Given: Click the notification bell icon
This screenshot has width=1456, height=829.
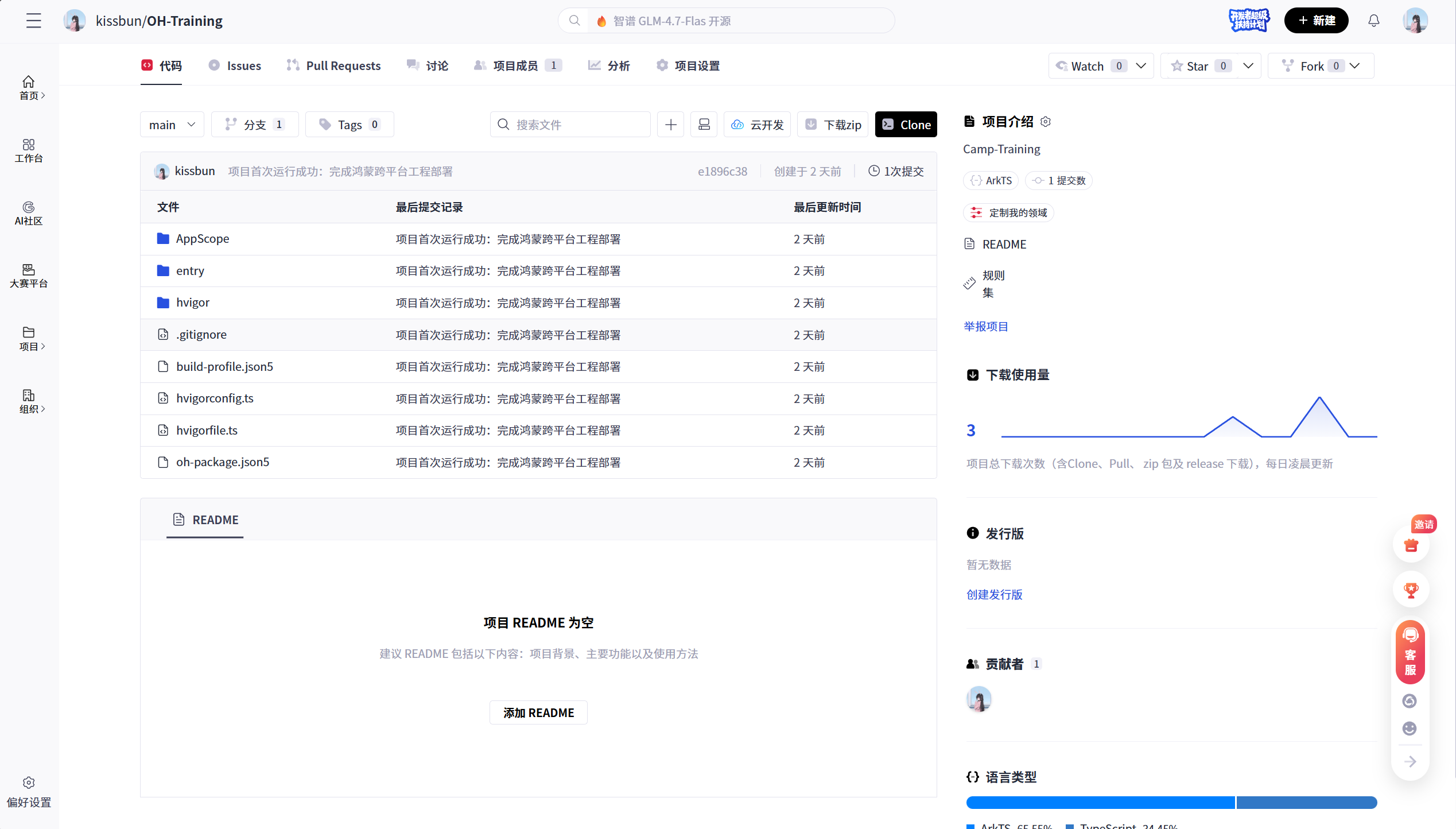Looking at the screenshot, I should point(1373,21).
